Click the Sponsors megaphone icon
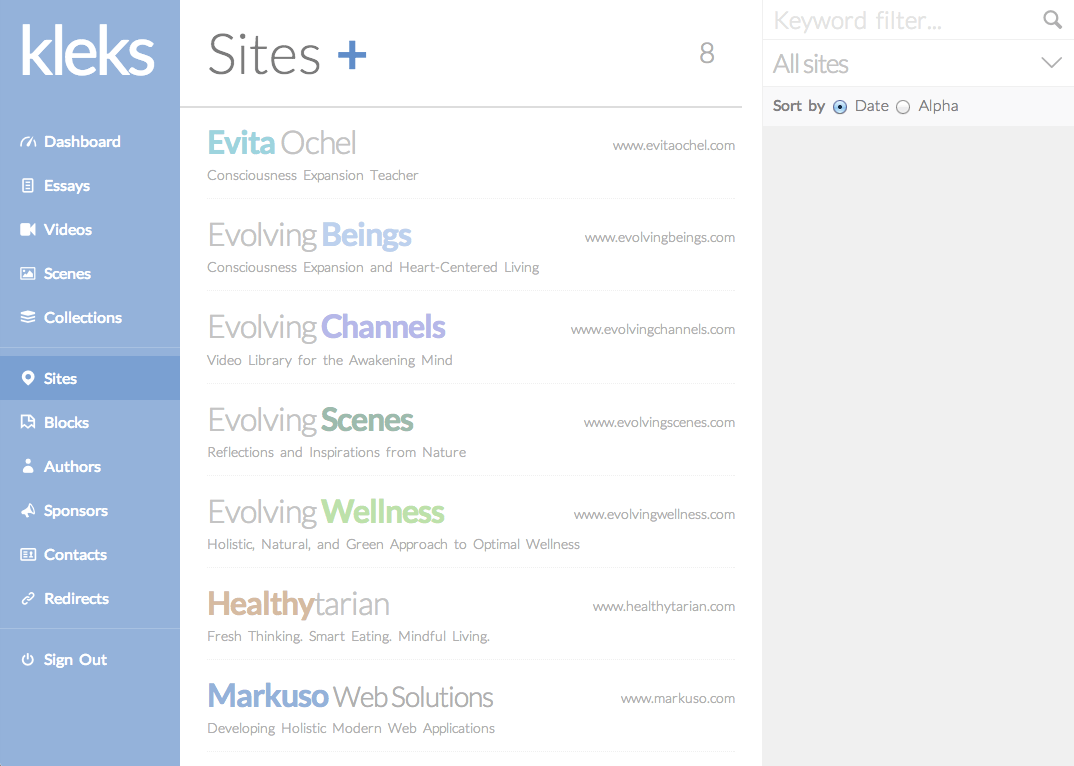 coord(28,510)
